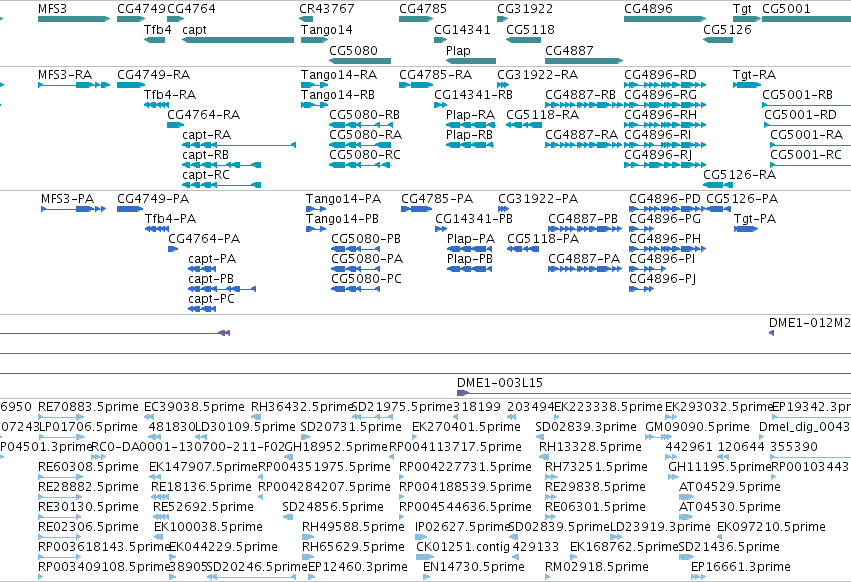Click the EC39038.5prime EST label
The width and height of the screenshot is (851, 582).
click(194, 407)
